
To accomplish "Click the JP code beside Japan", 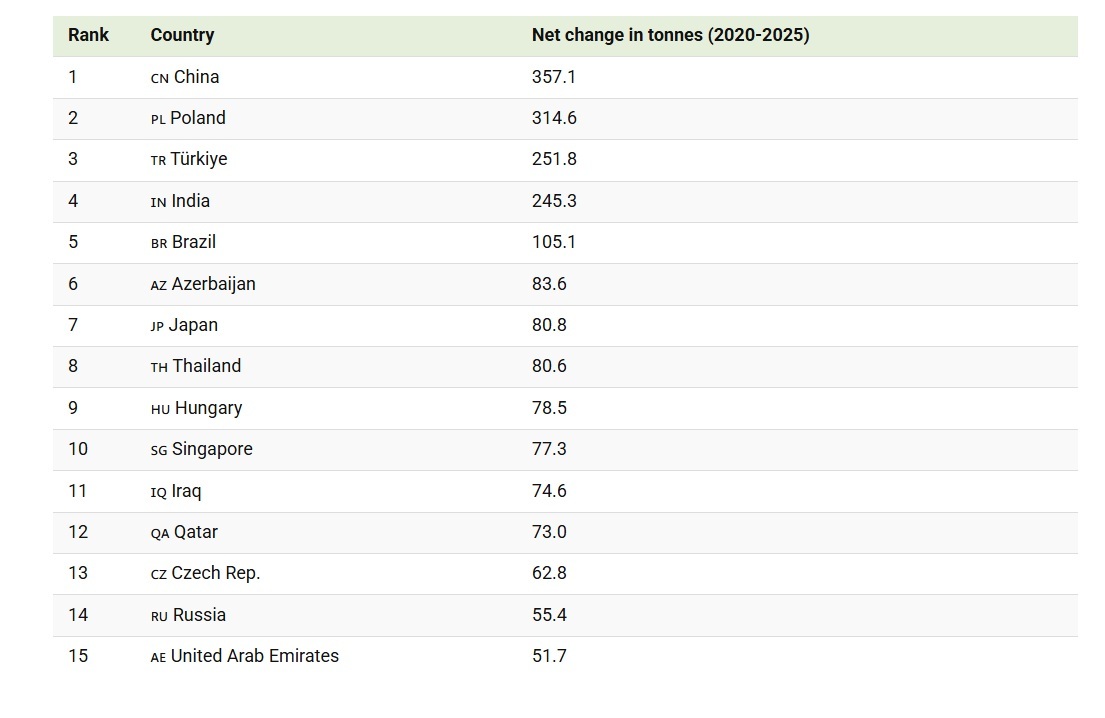I will pyautogui.click(x=157, y=326).
